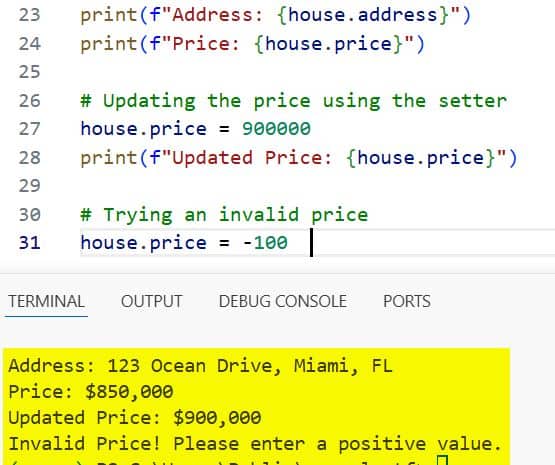Click the comment 'Trying an invalid price'

click(x=224, y=215)
